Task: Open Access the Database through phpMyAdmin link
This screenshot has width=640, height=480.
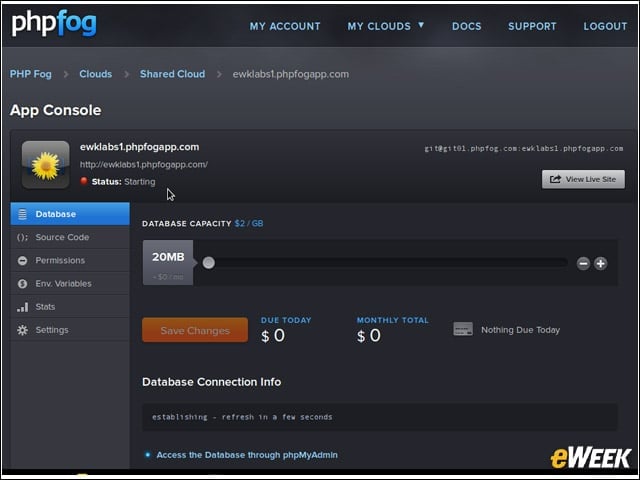Action: (247, 455)
